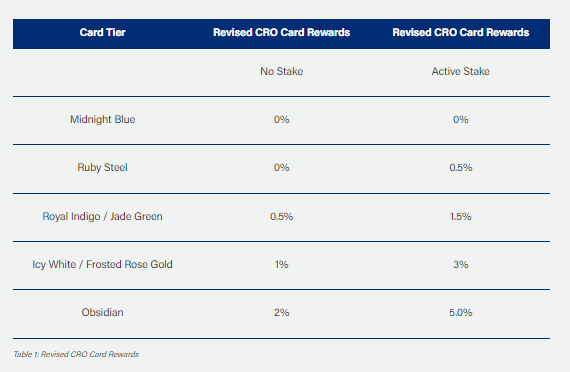570x372 pixels.
Task: Select the Ruby Steel tier cell
Action: [103, 167]
